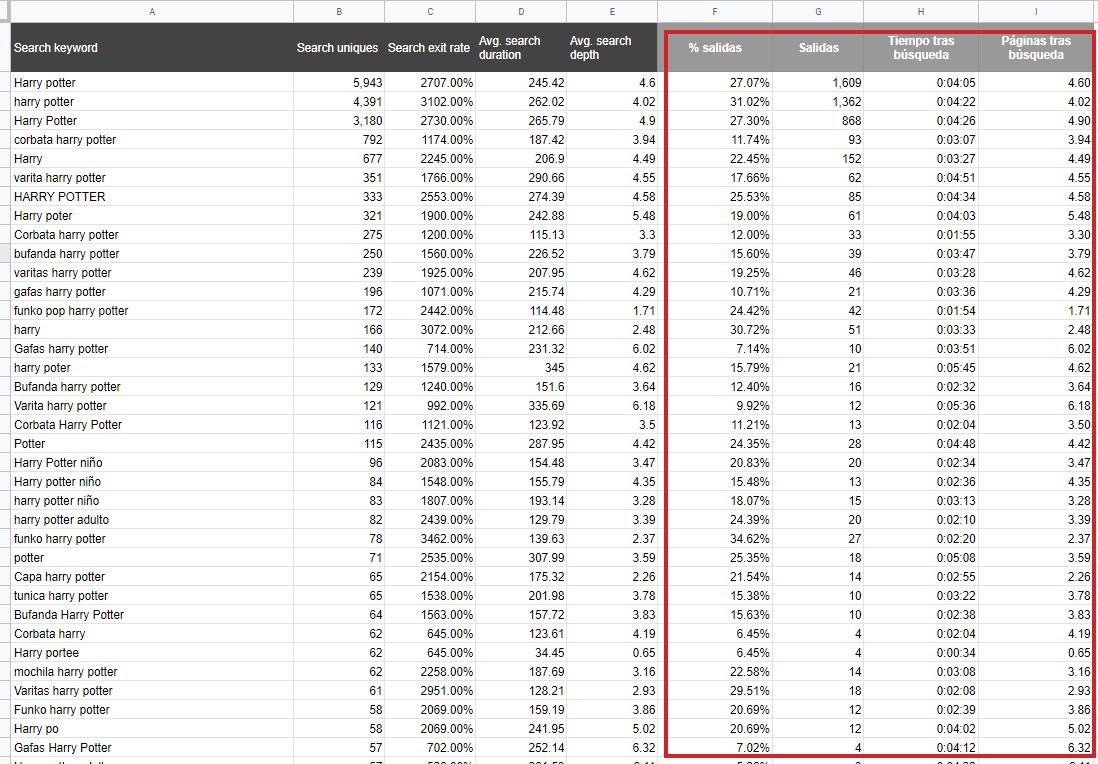Click the '% salidas' header cell
The image size is (1098, 764).
point(715,48)
